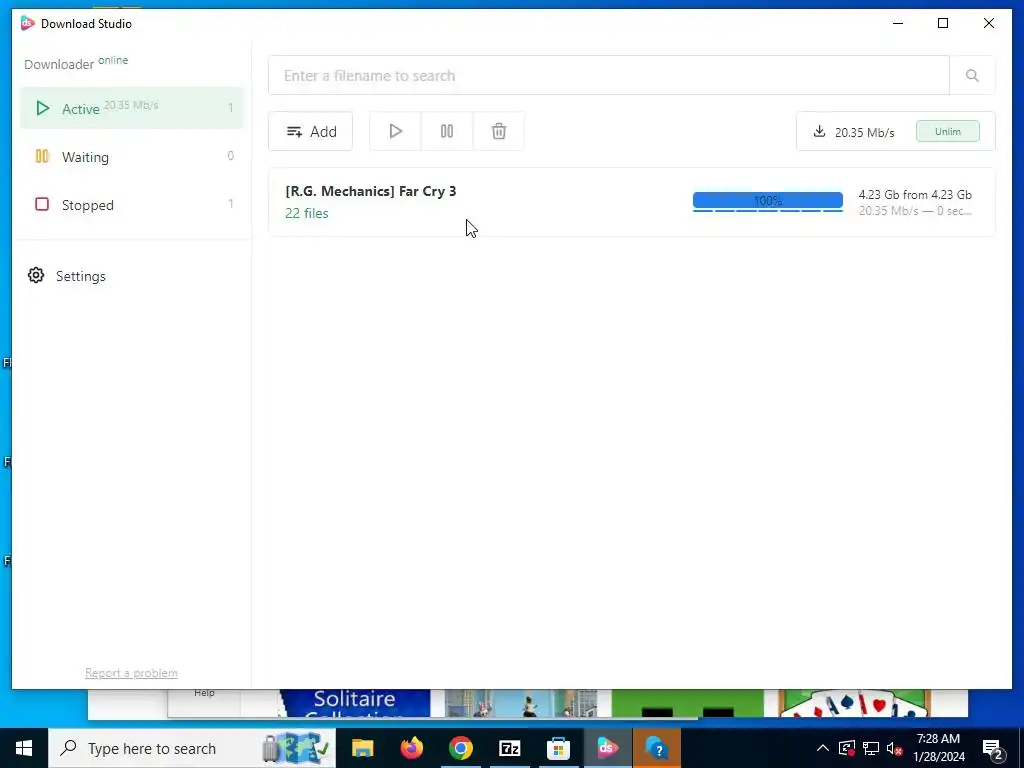The image size is (1024, 768).
Task: Click the magnifier search icon
Action: click(x=972, y=76)
